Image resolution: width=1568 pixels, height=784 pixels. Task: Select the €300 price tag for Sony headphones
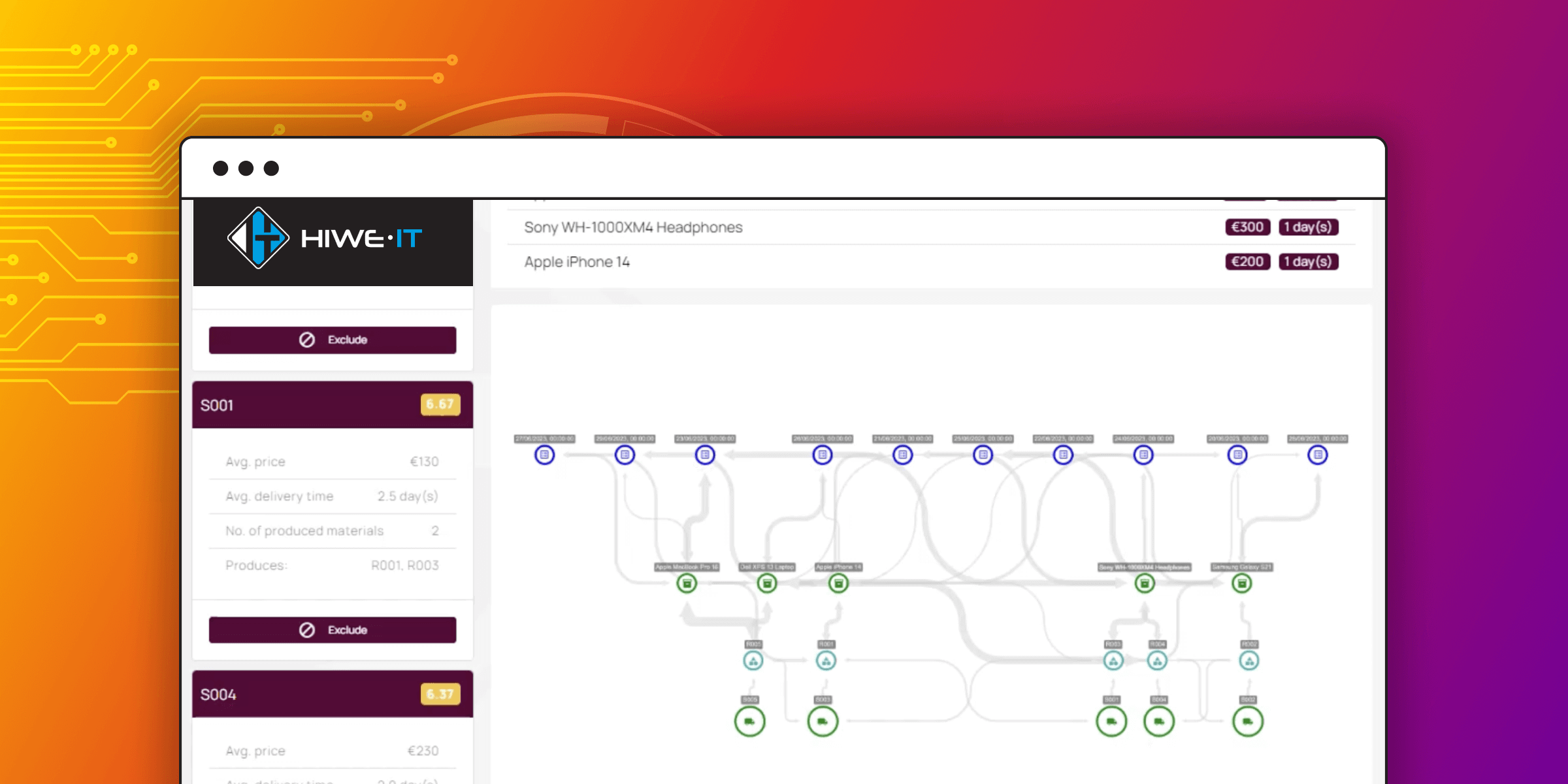(1247, 227)
